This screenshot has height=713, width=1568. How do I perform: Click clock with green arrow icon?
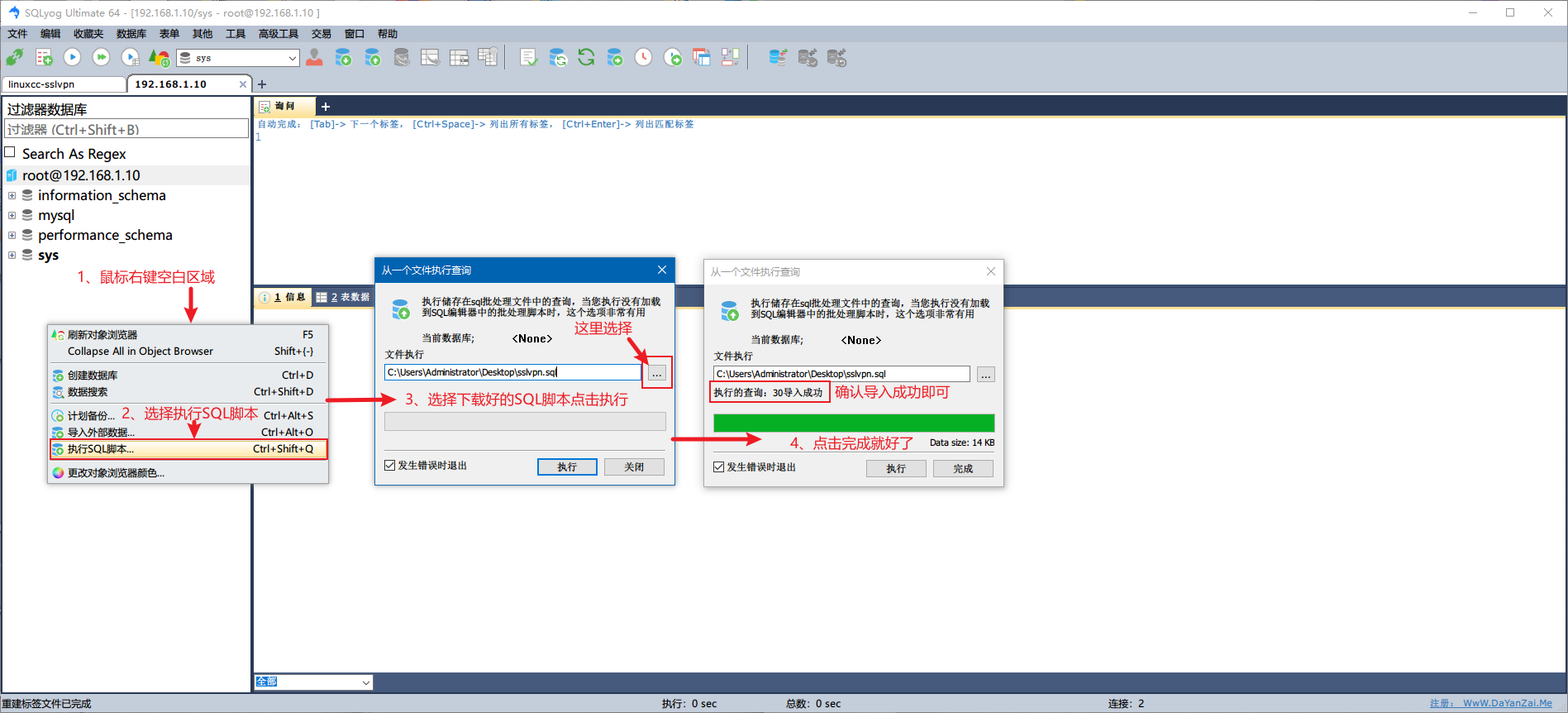point(673,57)
